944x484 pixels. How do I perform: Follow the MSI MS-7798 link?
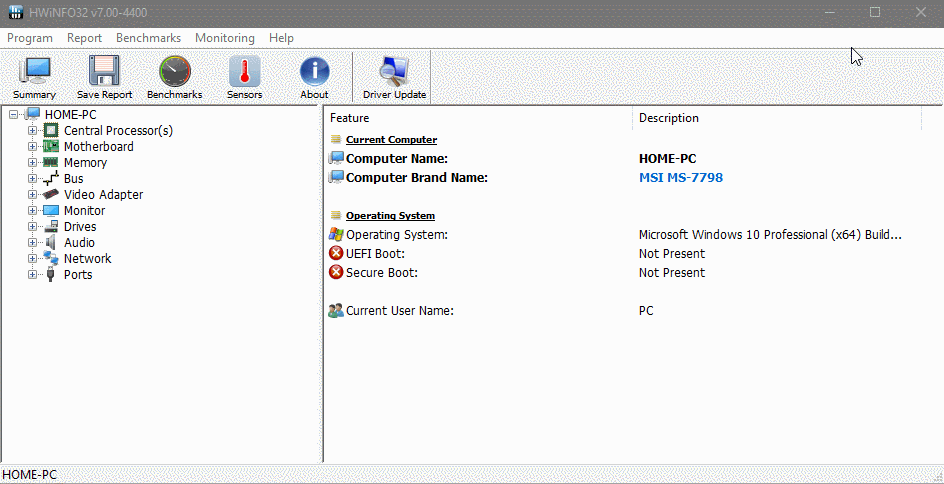pos(680,178)
